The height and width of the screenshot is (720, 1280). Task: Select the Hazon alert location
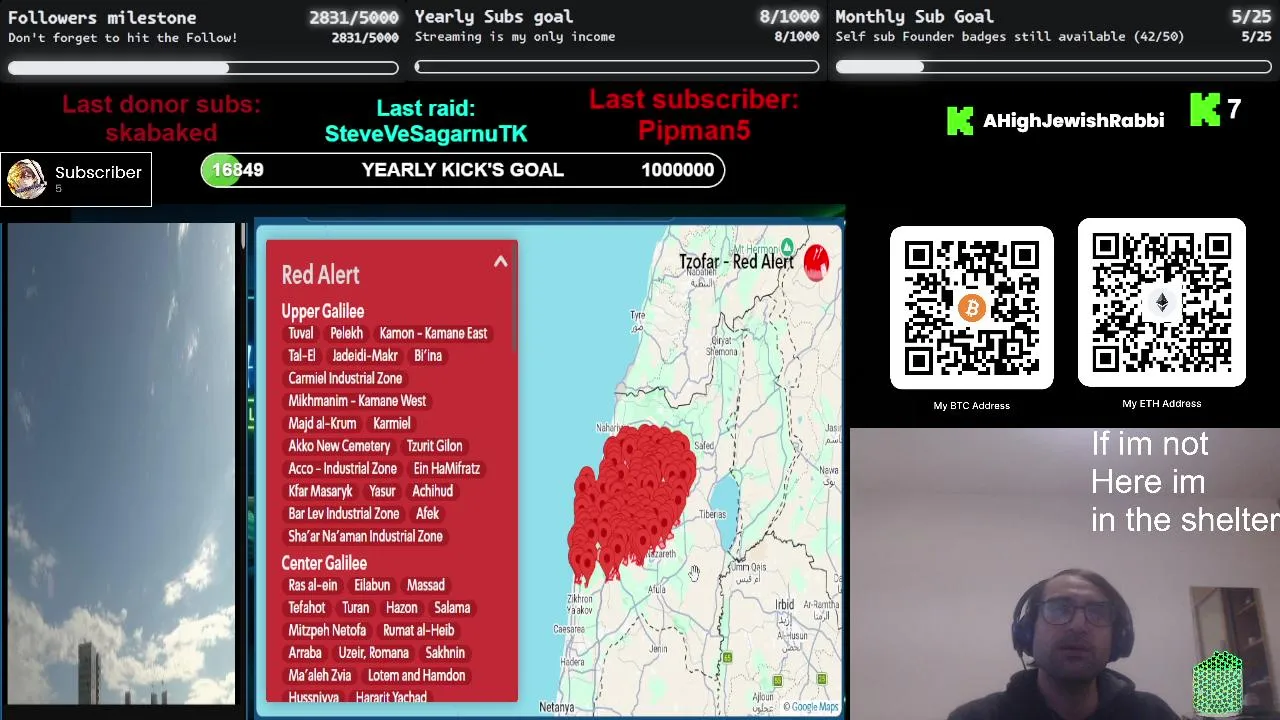(401, 607)
